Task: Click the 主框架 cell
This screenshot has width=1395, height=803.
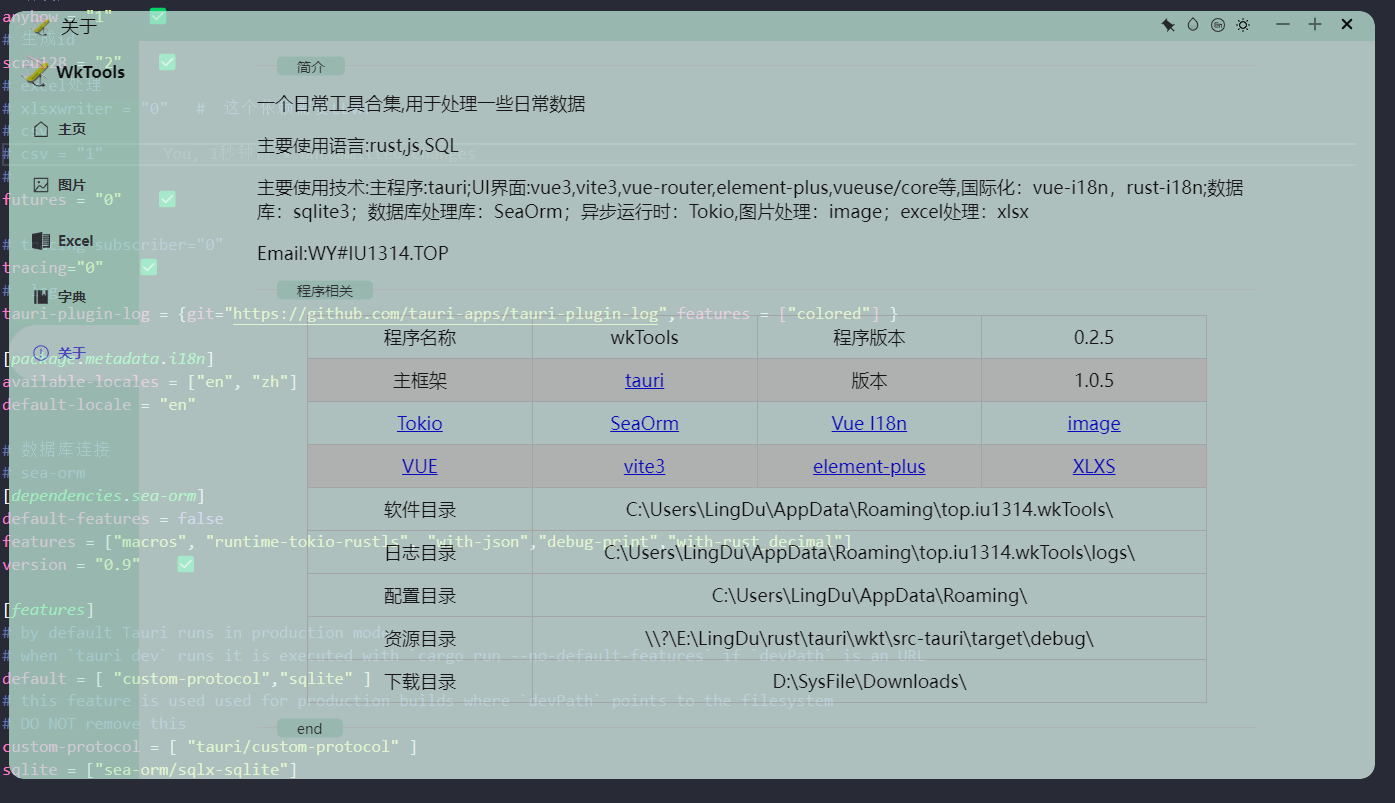Action: [x=420, y=381]
